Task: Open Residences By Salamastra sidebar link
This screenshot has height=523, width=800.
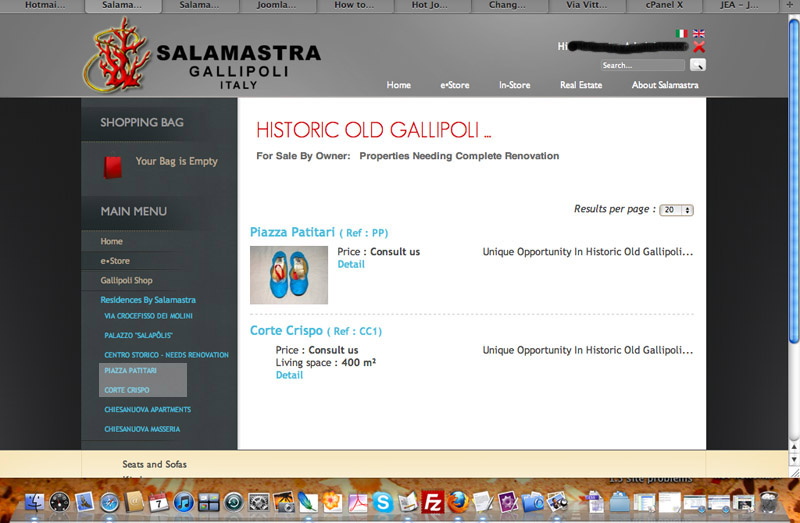Action: [x=148, y=300]
